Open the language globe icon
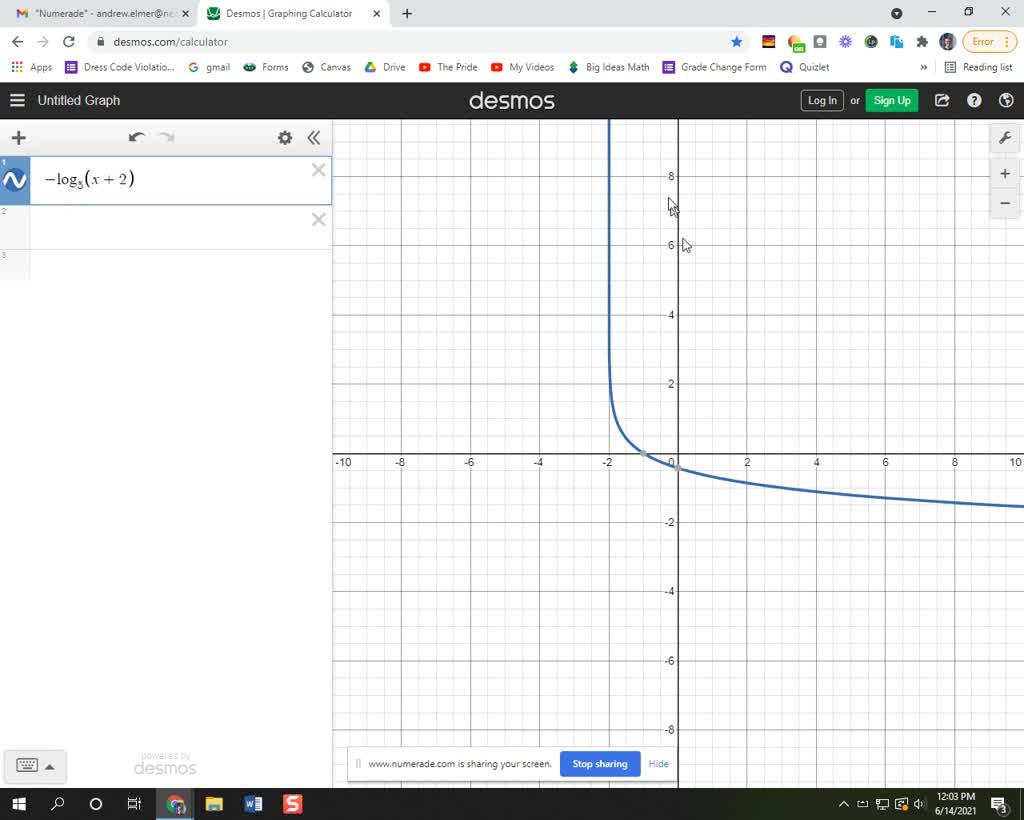The width and height of the screenshot is (1024, 820). [1006, 100]
